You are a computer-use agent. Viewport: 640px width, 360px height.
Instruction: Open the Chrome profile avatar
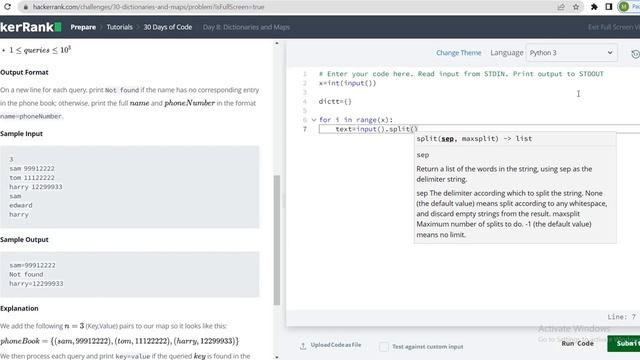(623, 7)
